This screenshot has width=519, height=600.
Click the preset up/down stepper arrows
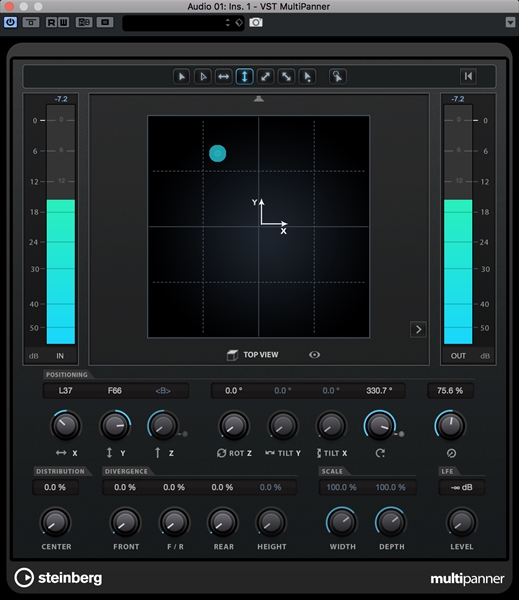click(x=228, y=23)
